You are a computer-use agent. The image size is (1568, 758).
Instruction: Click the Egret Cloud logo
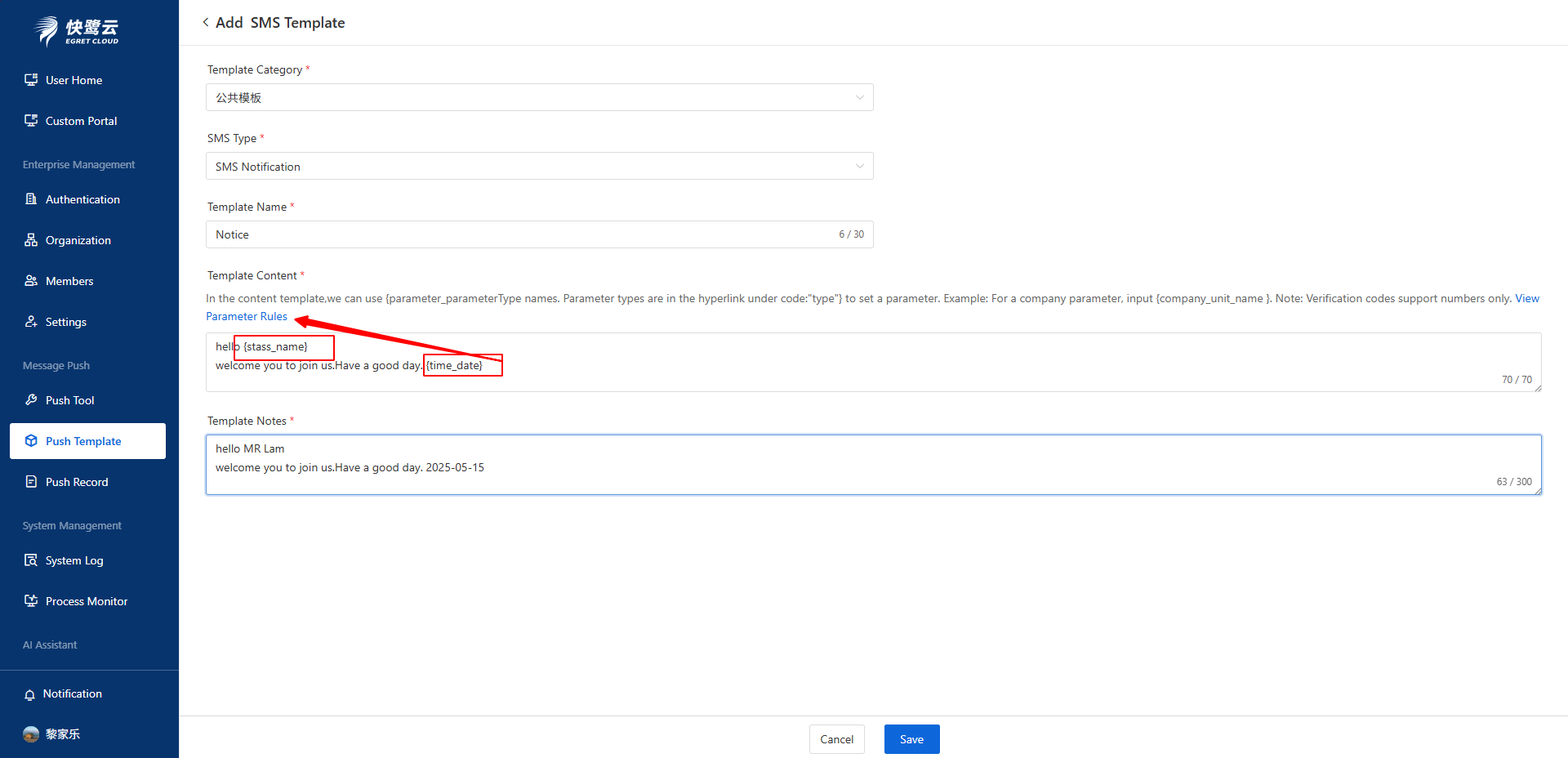tap(77, 31)
